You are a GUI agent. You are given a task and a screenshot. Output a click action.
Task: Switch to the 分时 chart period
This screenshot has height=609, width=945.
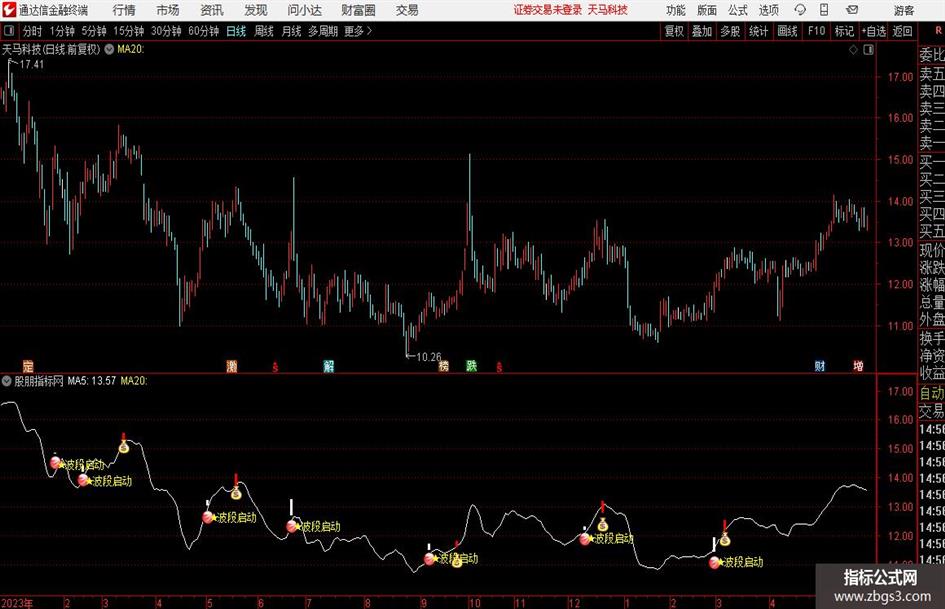pos(33,31)
